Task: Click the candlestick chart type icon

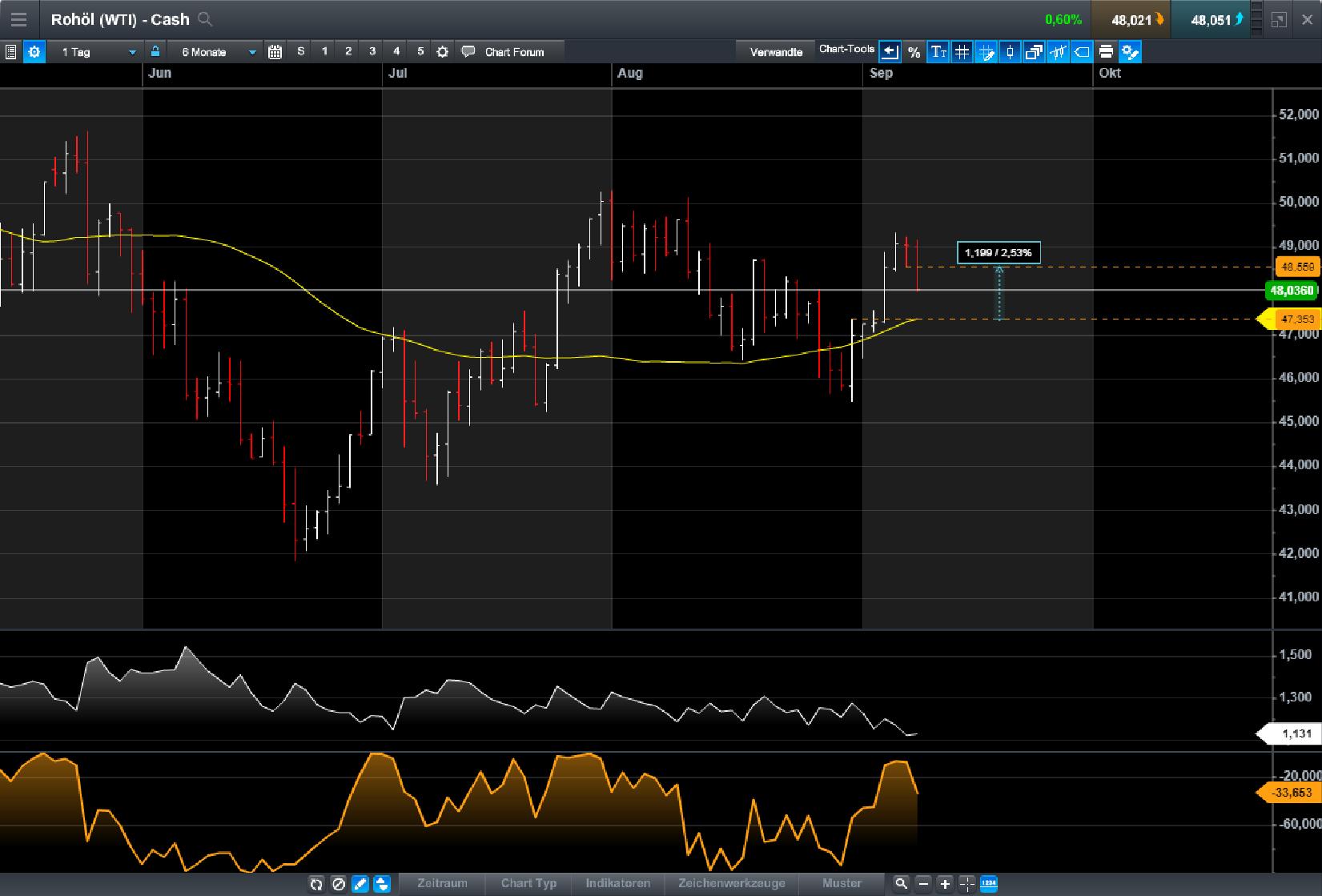Action: [x=1010, y=51]
